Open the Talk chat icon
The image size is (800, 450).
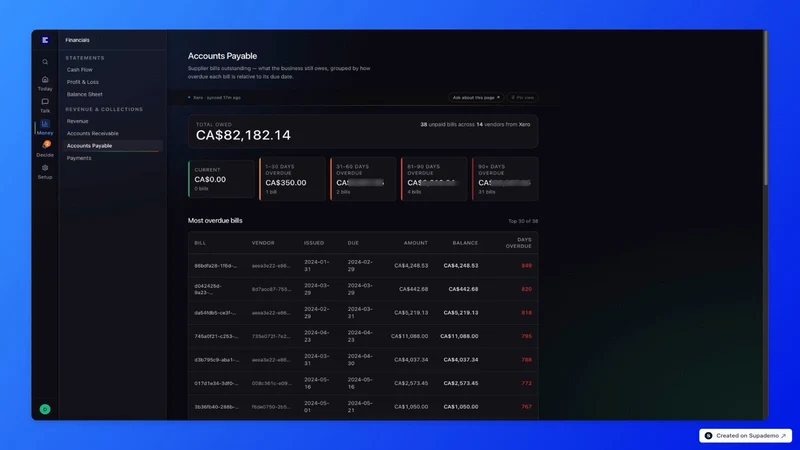click(x=45, y=102)
